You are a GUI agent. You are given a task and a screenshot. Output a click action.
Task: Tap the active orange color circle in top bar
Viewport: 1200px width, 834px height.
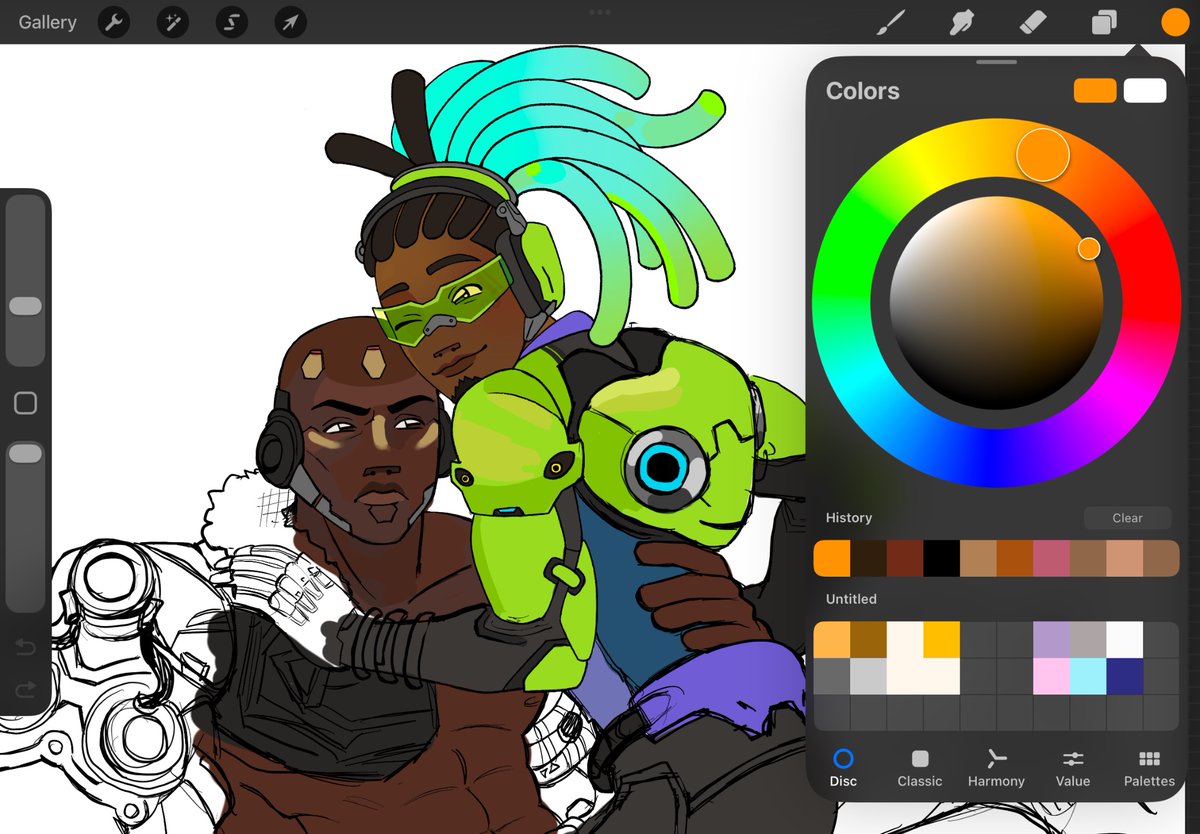[x=1174, y=22]
